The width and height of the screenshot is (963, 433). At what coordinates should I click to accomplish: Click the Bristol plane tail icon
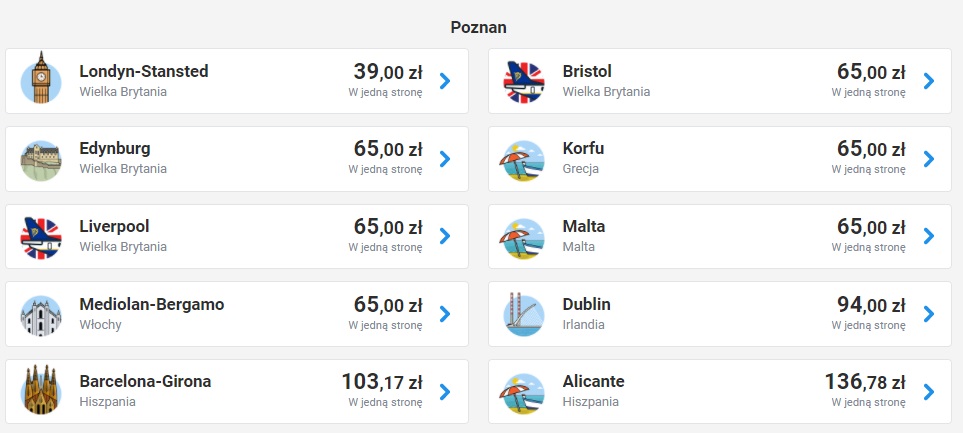click(x=524, y=81)
